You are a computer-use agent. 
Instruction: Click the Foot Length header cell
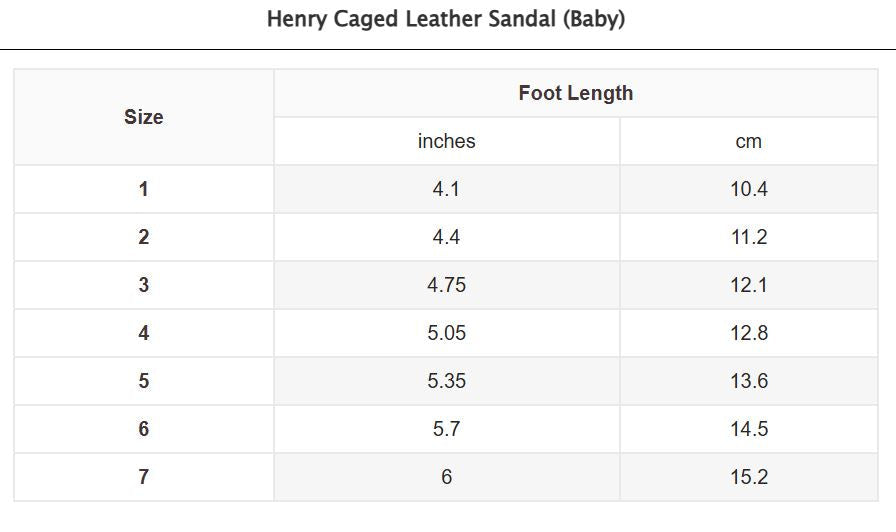(575, 93)
